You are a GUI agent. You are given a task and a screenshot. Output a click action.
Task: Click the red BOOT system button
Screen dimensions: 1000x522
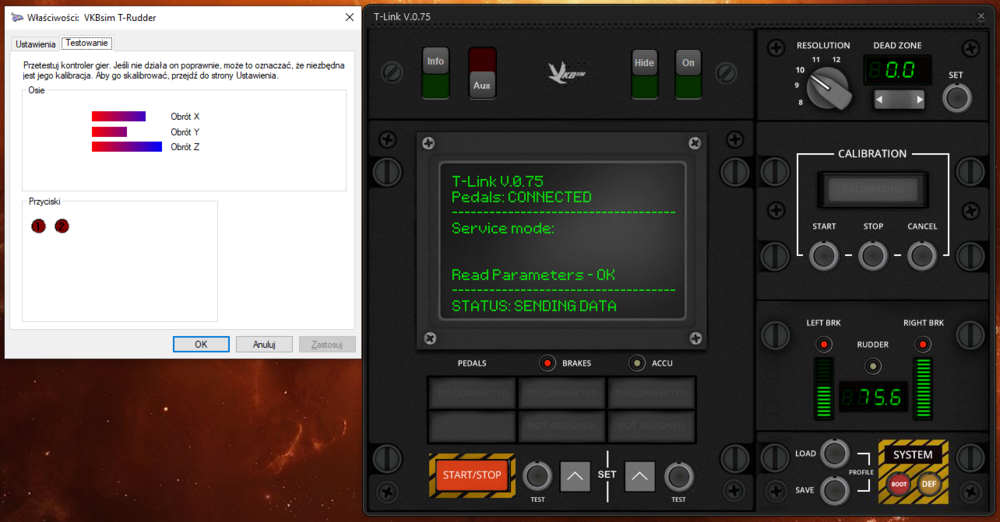(899, 484)
